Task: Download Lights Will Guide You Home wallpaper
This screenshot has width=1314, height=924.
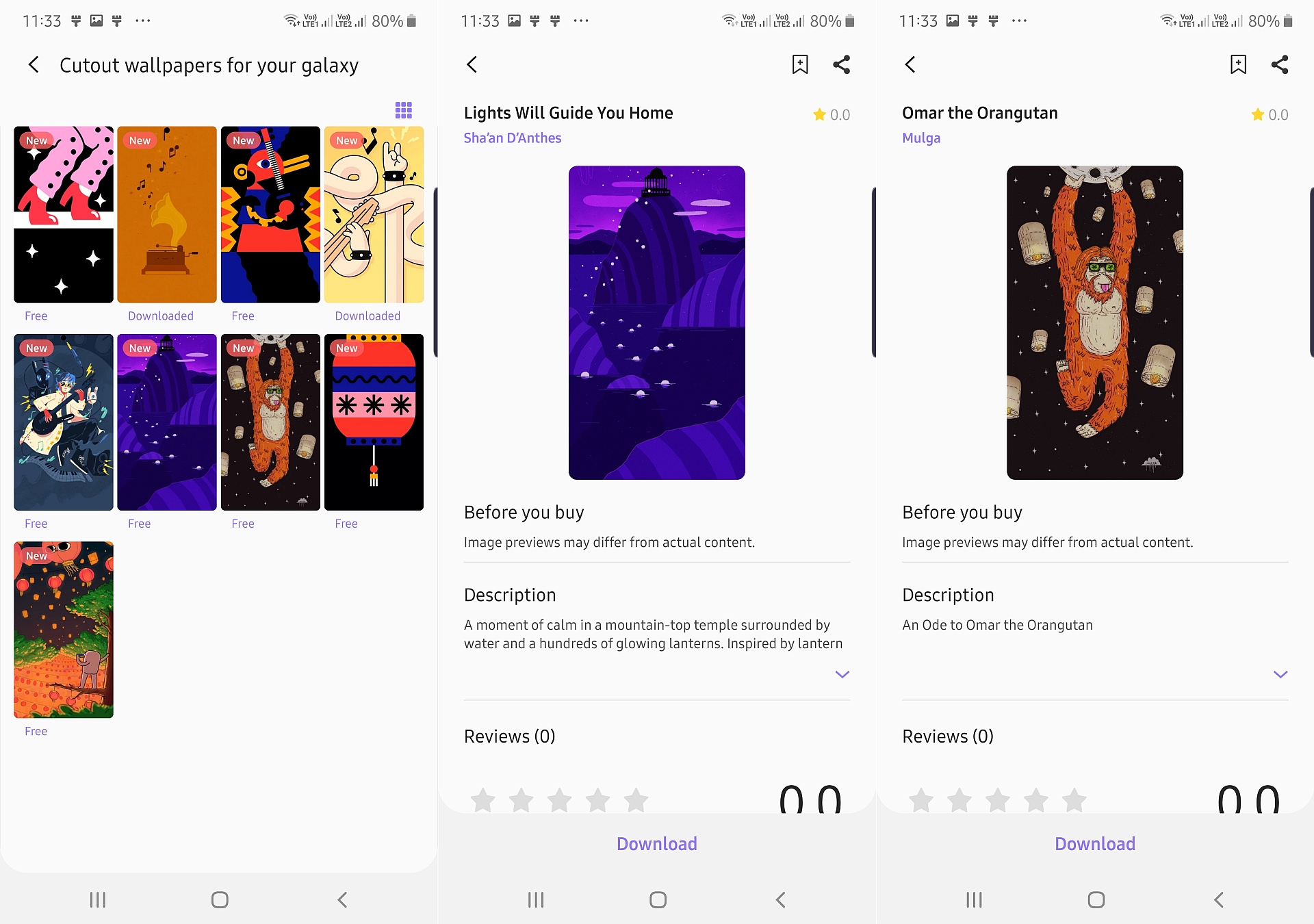Action: pos(657,844)
